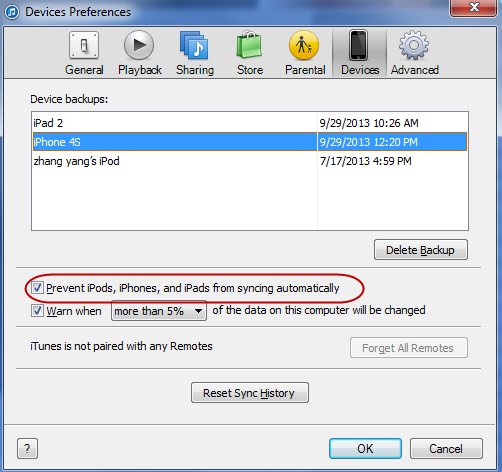Click the Reset Sync History button
Viewport: 502px width, 472px height.
250,393
